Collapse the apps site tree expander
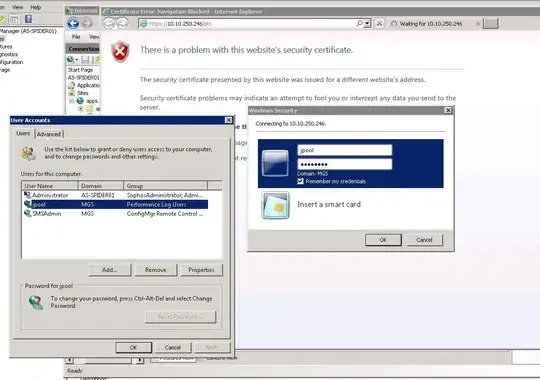Viewport: 540px width, 380px height. coord(71,101)
